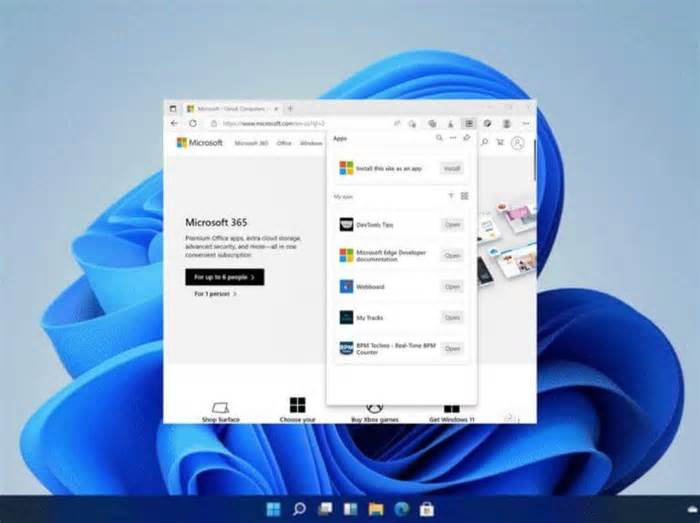Click the My Tracks app icon
Viewport: 700px width, 523px height.
[346, 317]
